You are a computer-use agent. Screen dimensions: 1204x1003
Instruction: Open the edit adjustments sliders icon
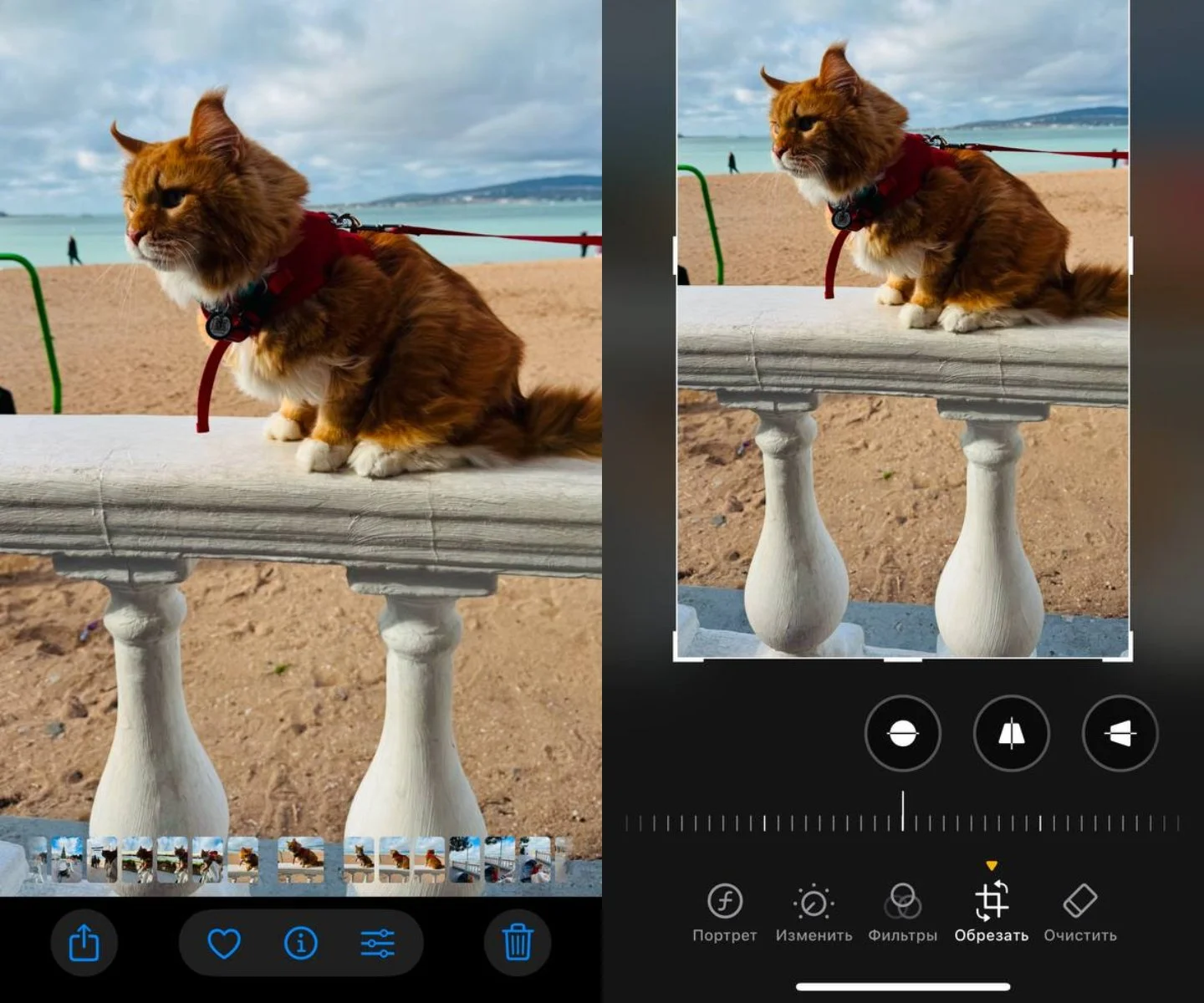(x=377, y=944)
